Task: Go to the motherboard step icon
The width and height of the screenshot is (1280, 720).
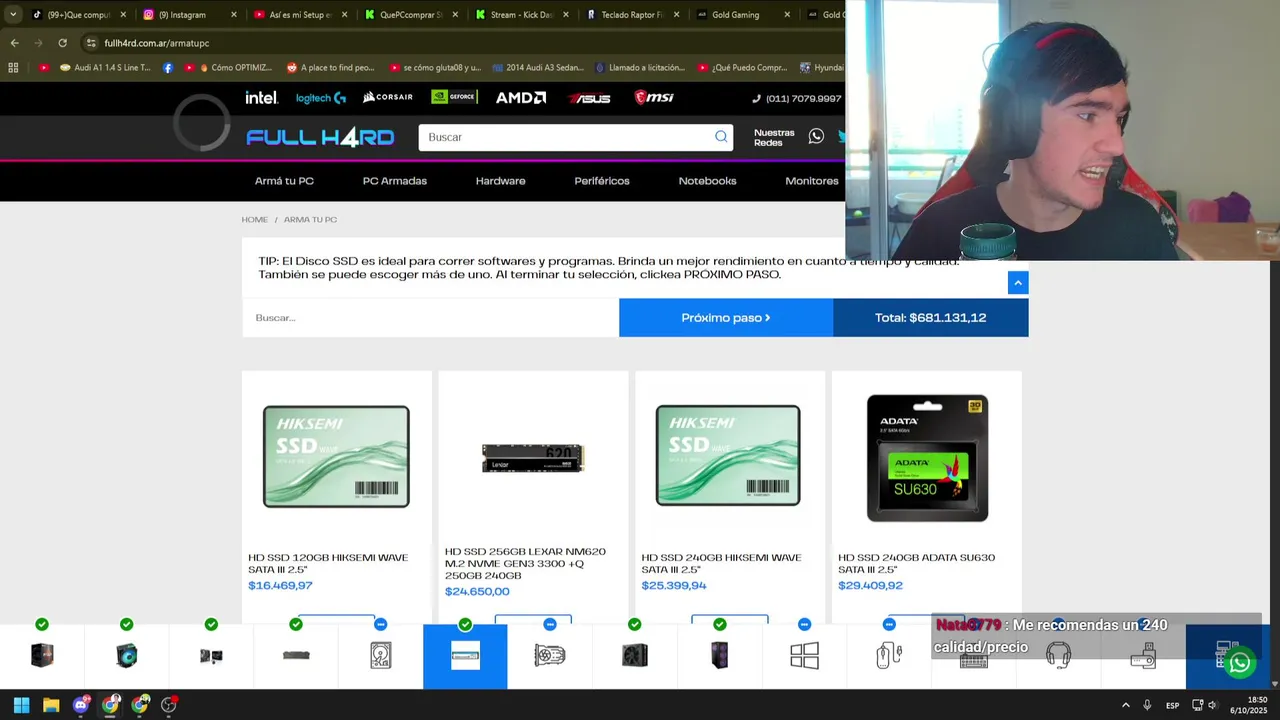Action: click(211, 656)
